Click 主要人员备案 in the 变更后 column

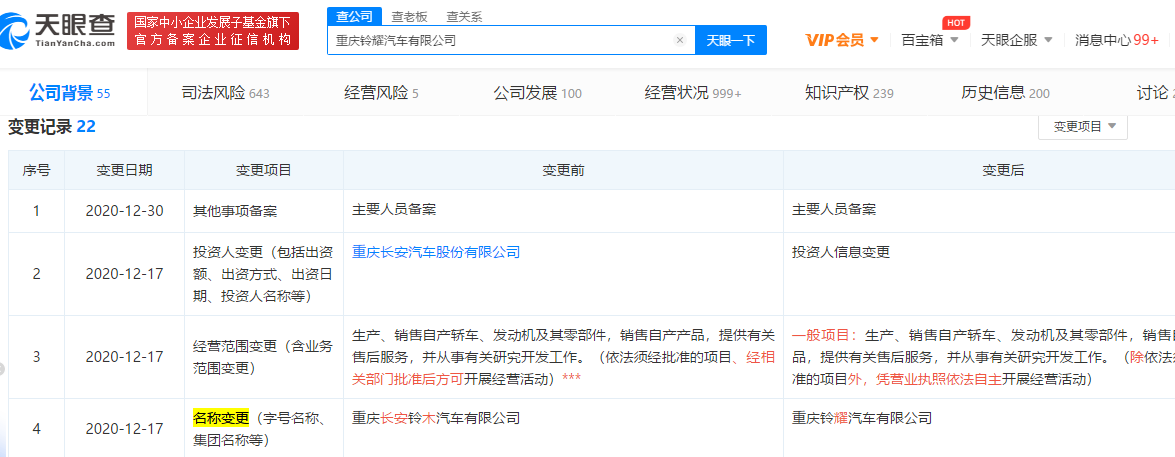[x=834, y=209]
